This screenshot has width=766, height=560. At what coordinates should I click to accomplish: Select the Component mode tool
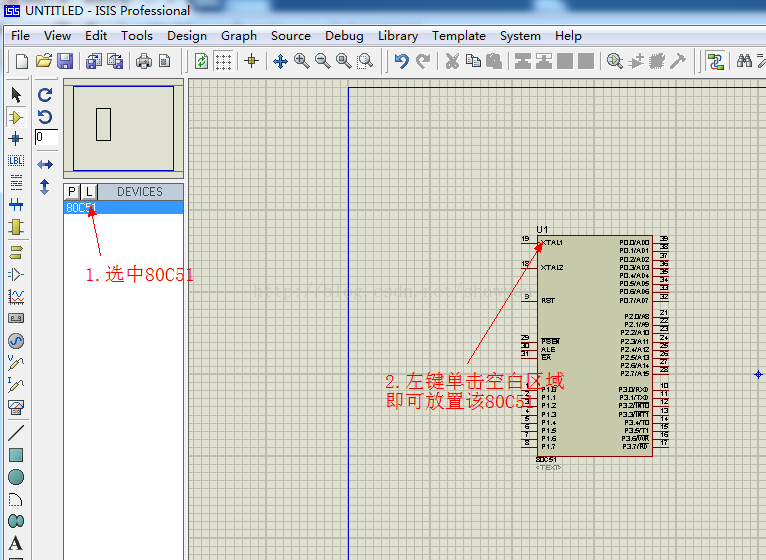pyautogui.click(x=16, y=117)
